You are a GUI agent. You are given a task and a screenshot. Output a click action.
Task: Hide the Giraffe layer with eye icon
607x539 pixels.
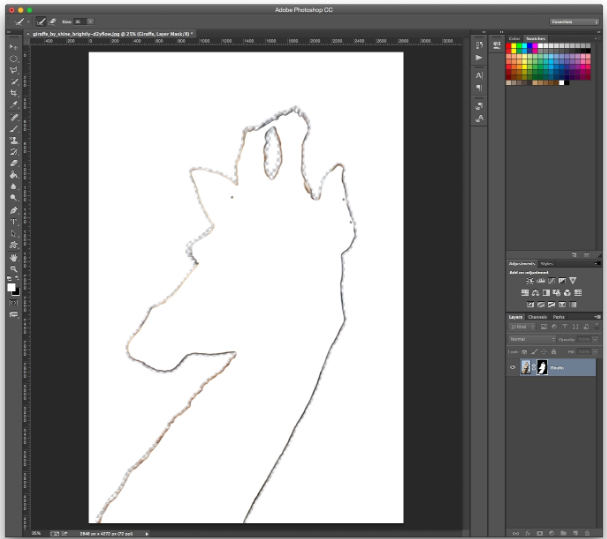pyautogui.click(x=513, y=367)
